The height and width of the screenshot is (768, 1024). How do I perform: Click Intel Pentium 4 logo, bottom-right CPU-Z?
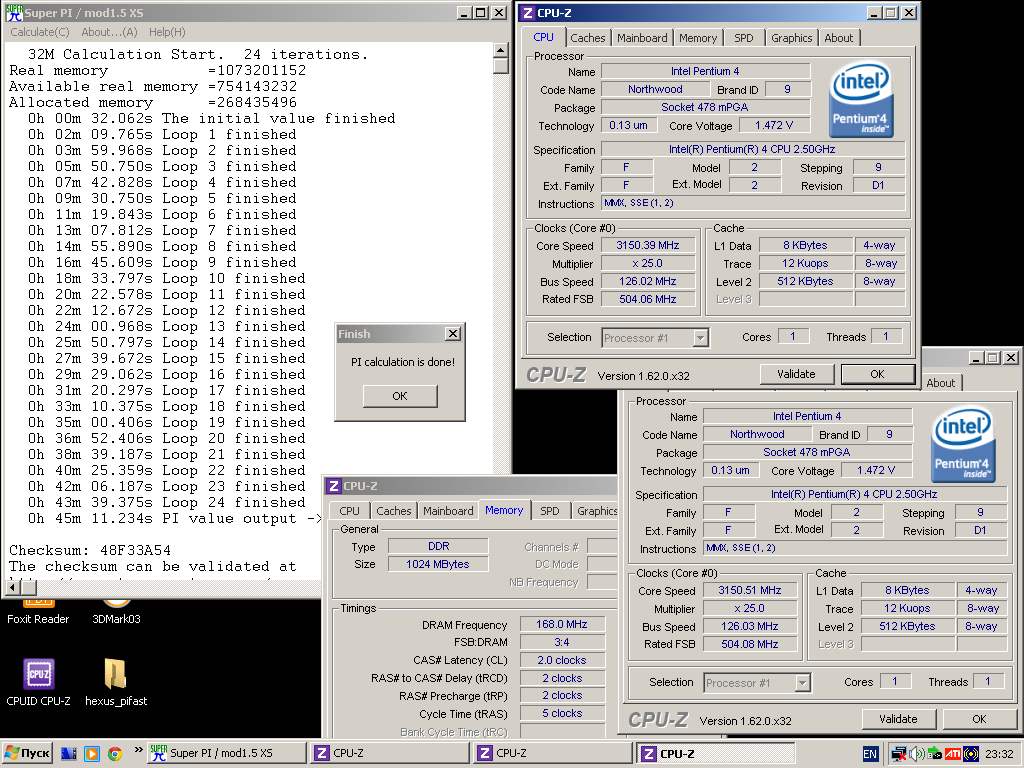pos(963,444)
